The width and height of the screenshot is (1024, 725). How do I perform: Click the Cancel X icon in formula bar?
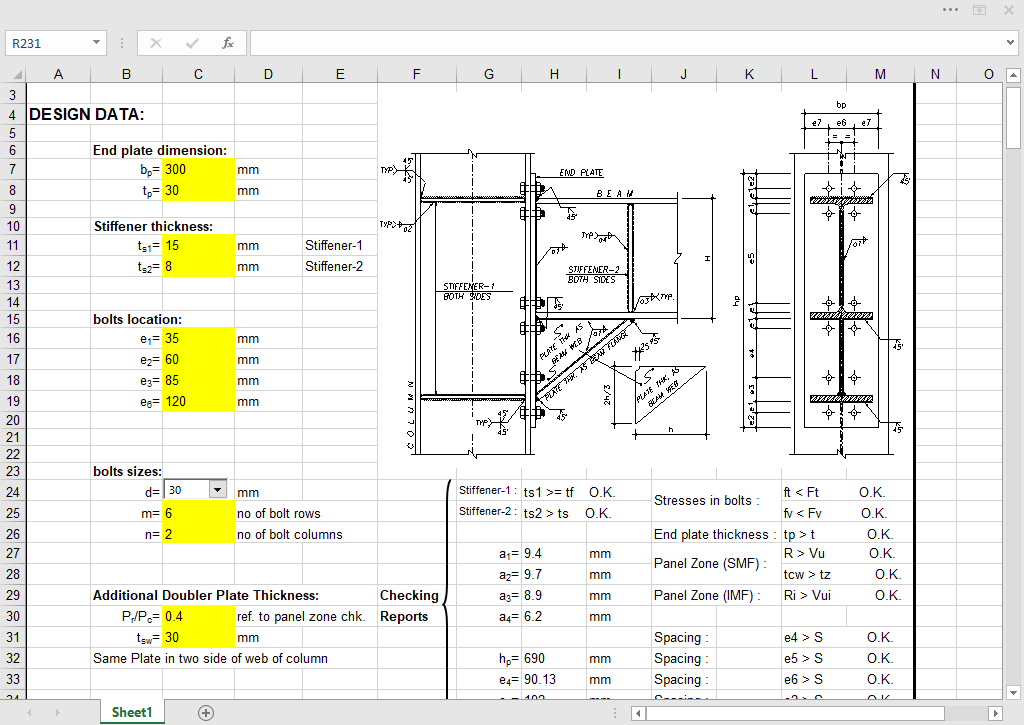coord(155,43)
